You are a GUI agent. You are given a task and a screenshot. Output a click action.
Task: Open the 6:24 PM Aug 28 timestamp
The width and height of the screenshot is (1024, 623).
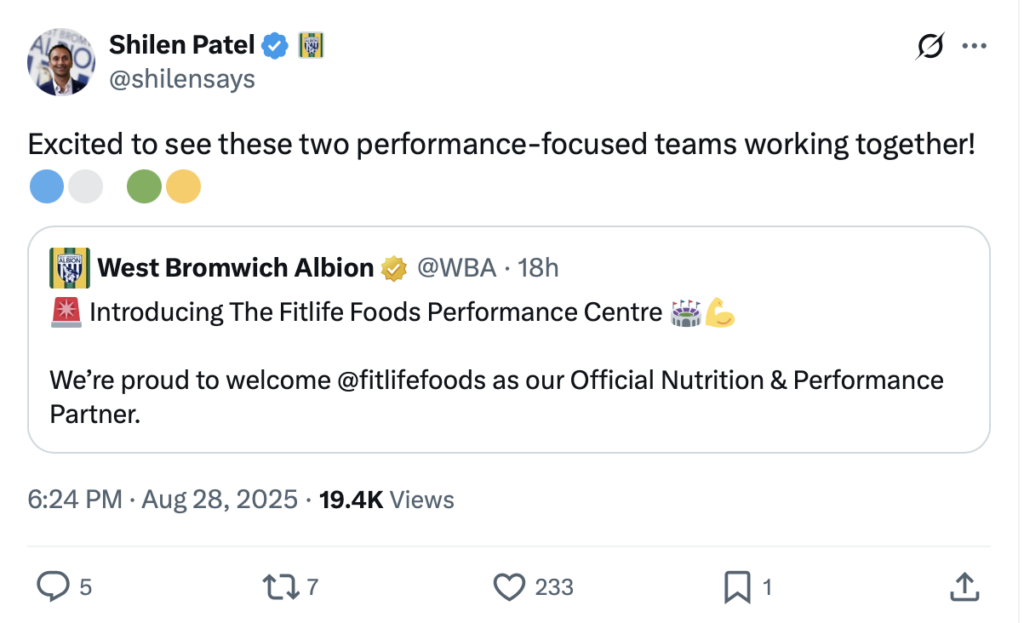pyautogui.click(x=162, y=499)
